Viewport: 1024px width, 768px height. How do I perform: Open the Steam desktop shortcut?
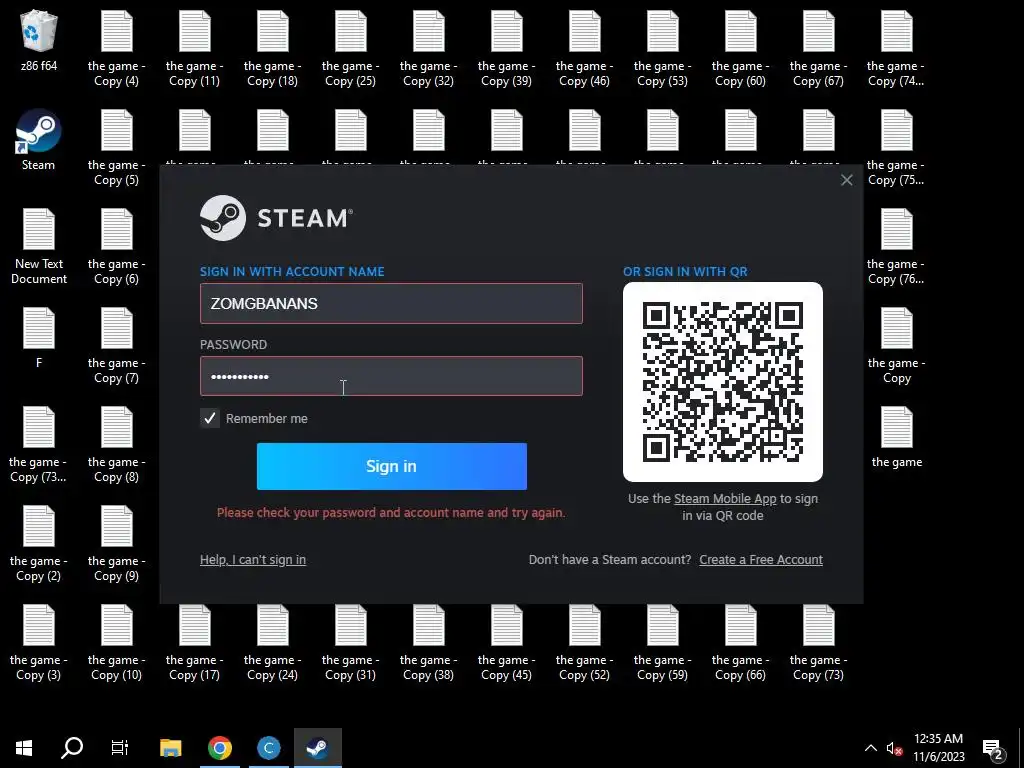[39, 140]
